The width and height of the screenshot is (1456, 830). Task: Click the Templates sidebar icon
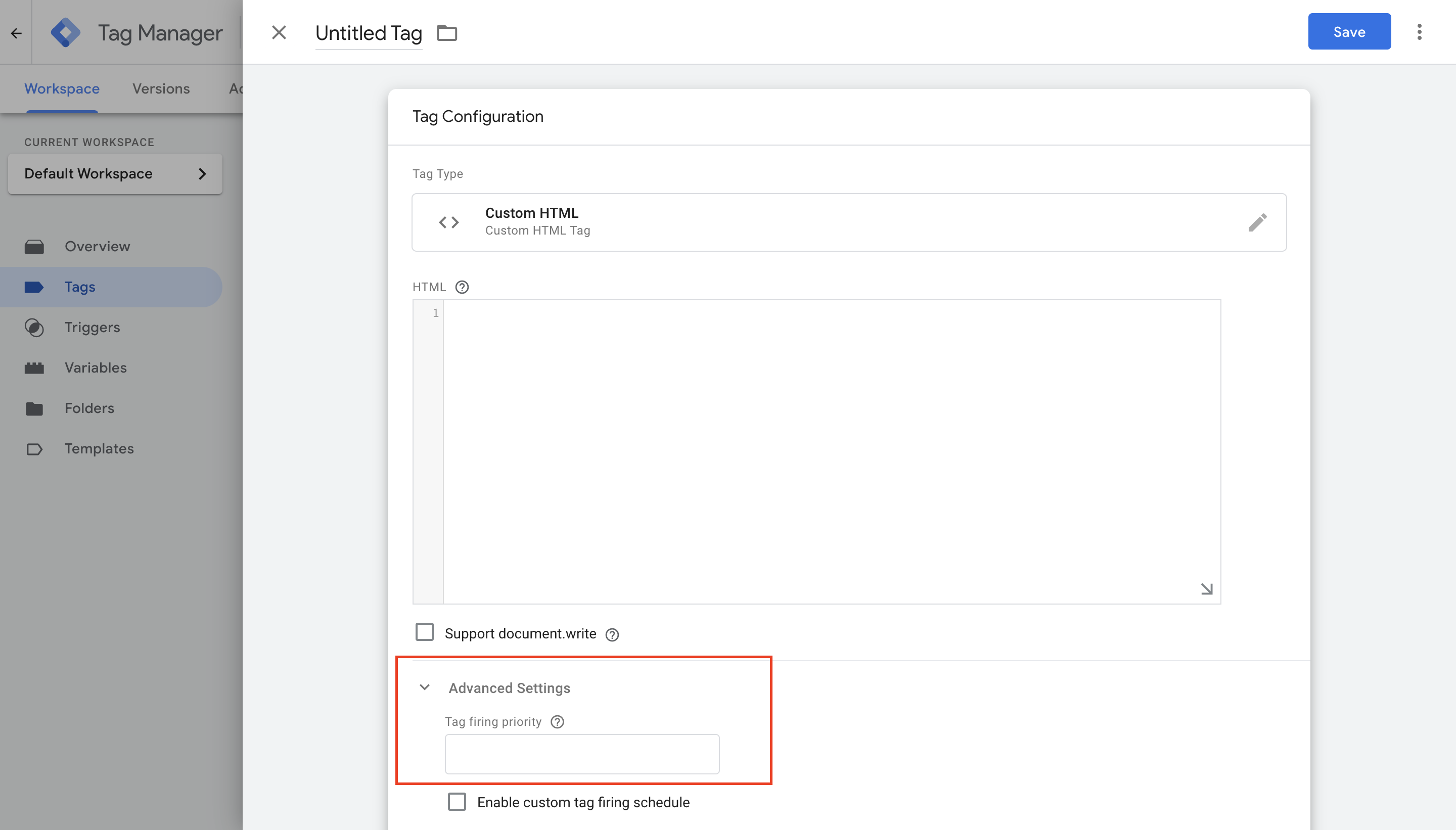click(34, 449)
